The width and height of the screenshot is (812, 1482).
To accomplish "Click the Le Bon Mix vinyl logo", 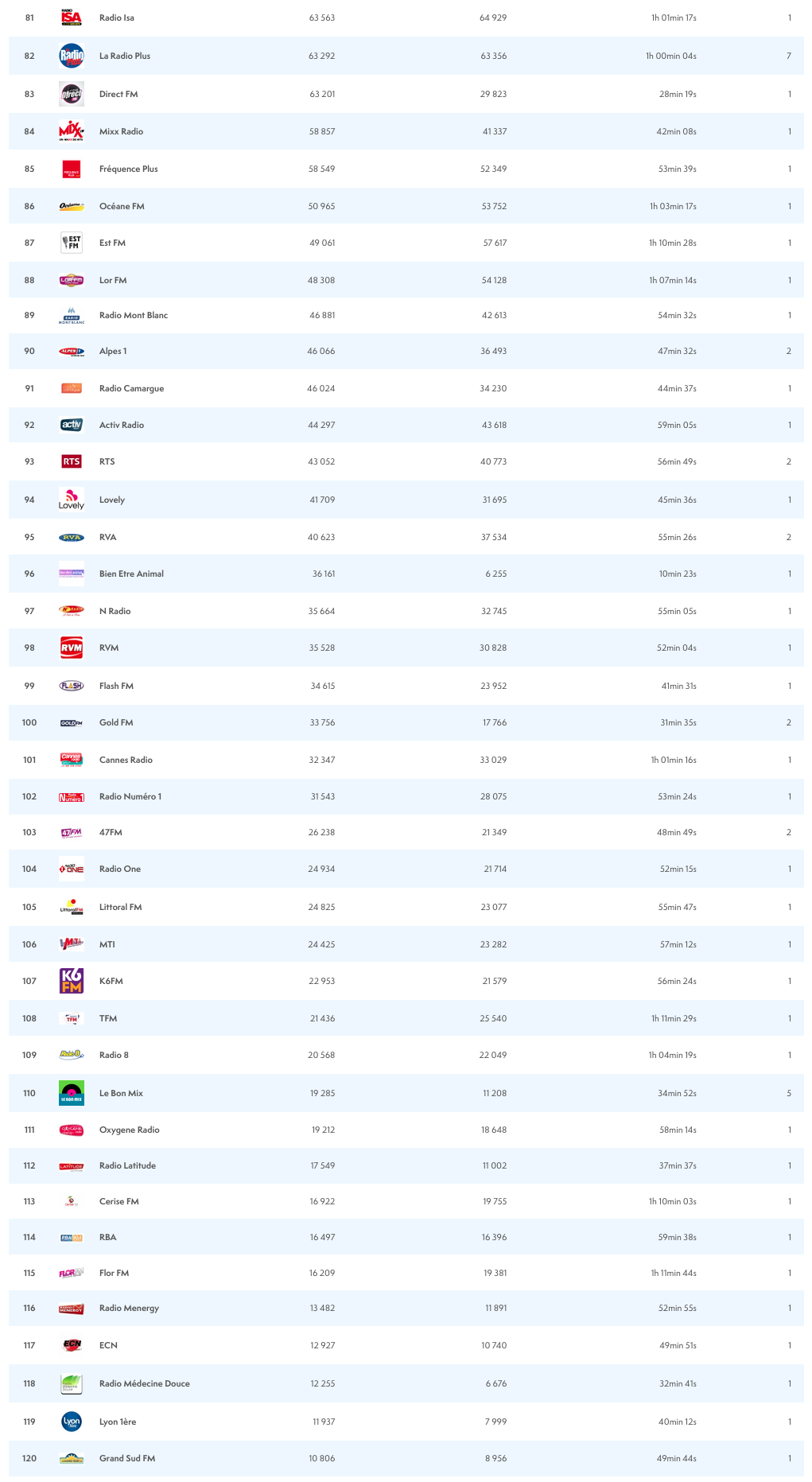I will pyautogui.click(x=72, y=1093).
